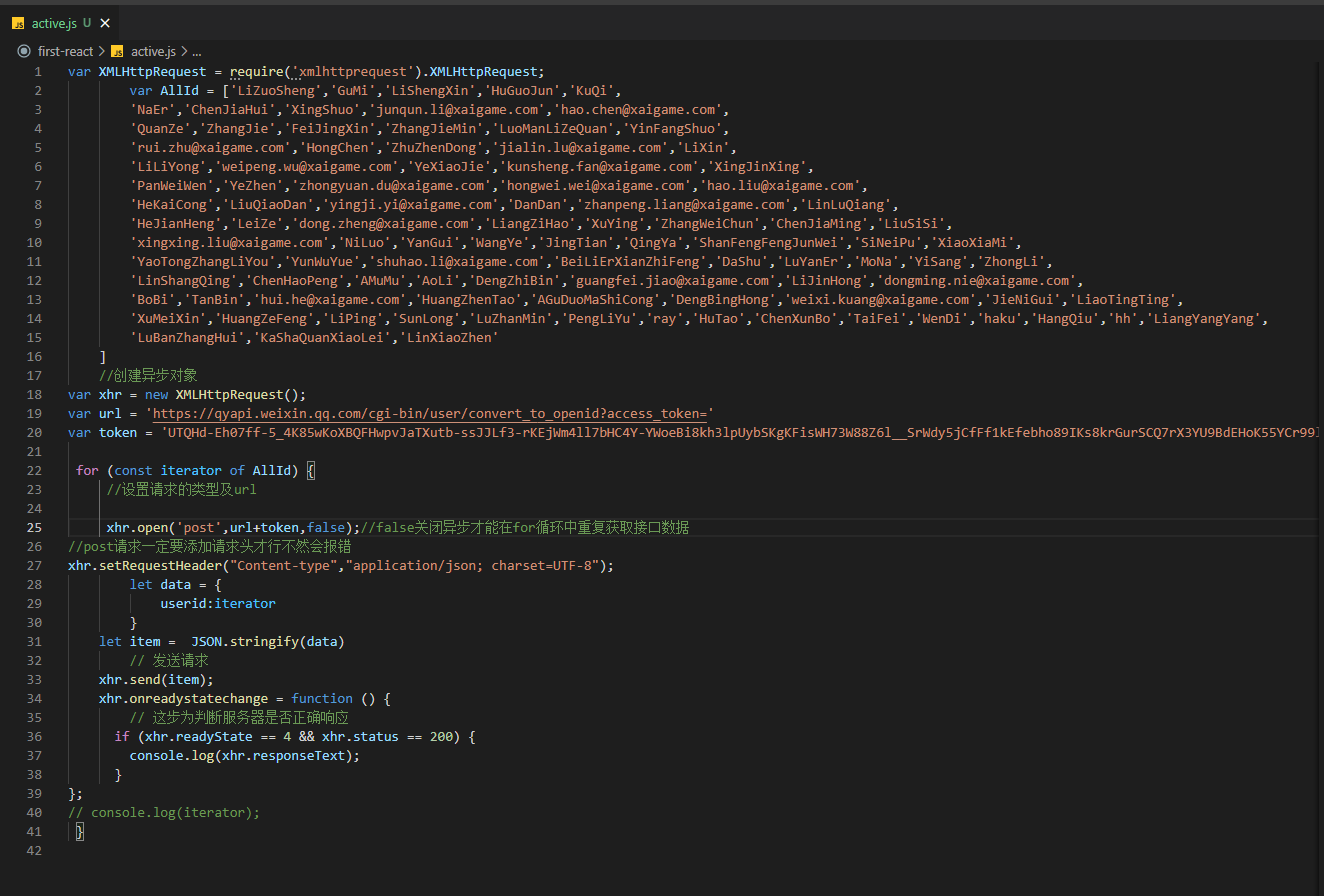Open the first-react breadcrumb folder

[x=65, y=51]
